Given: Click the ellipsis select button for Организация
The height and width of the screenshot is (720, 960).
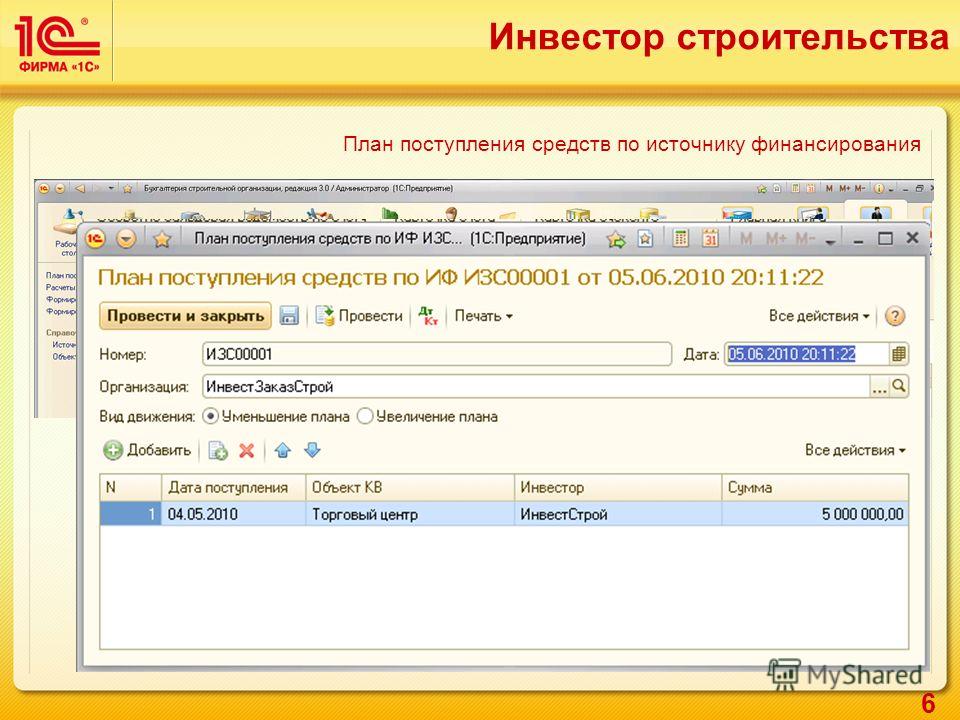Looking at the screenshot, I should click(x=879, y=386).
